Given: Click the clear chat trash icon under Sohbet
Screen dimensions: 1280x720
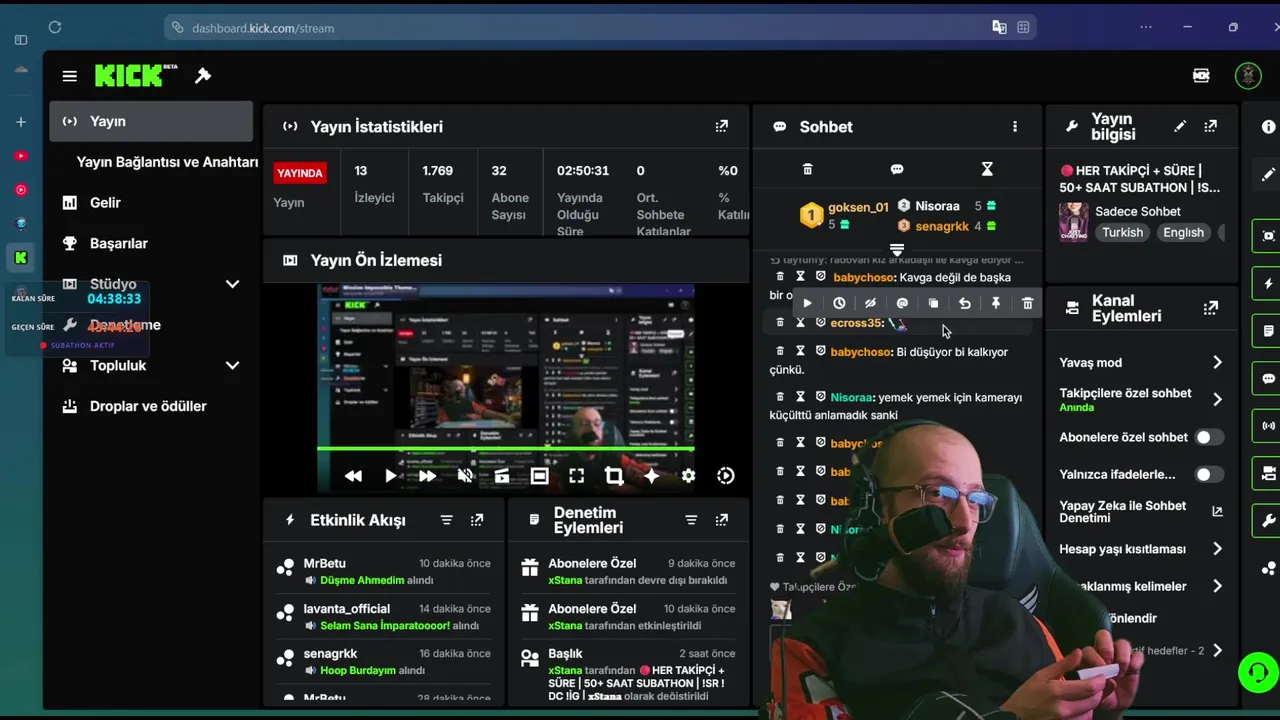Looking at the screenshot, I should 808,169.
